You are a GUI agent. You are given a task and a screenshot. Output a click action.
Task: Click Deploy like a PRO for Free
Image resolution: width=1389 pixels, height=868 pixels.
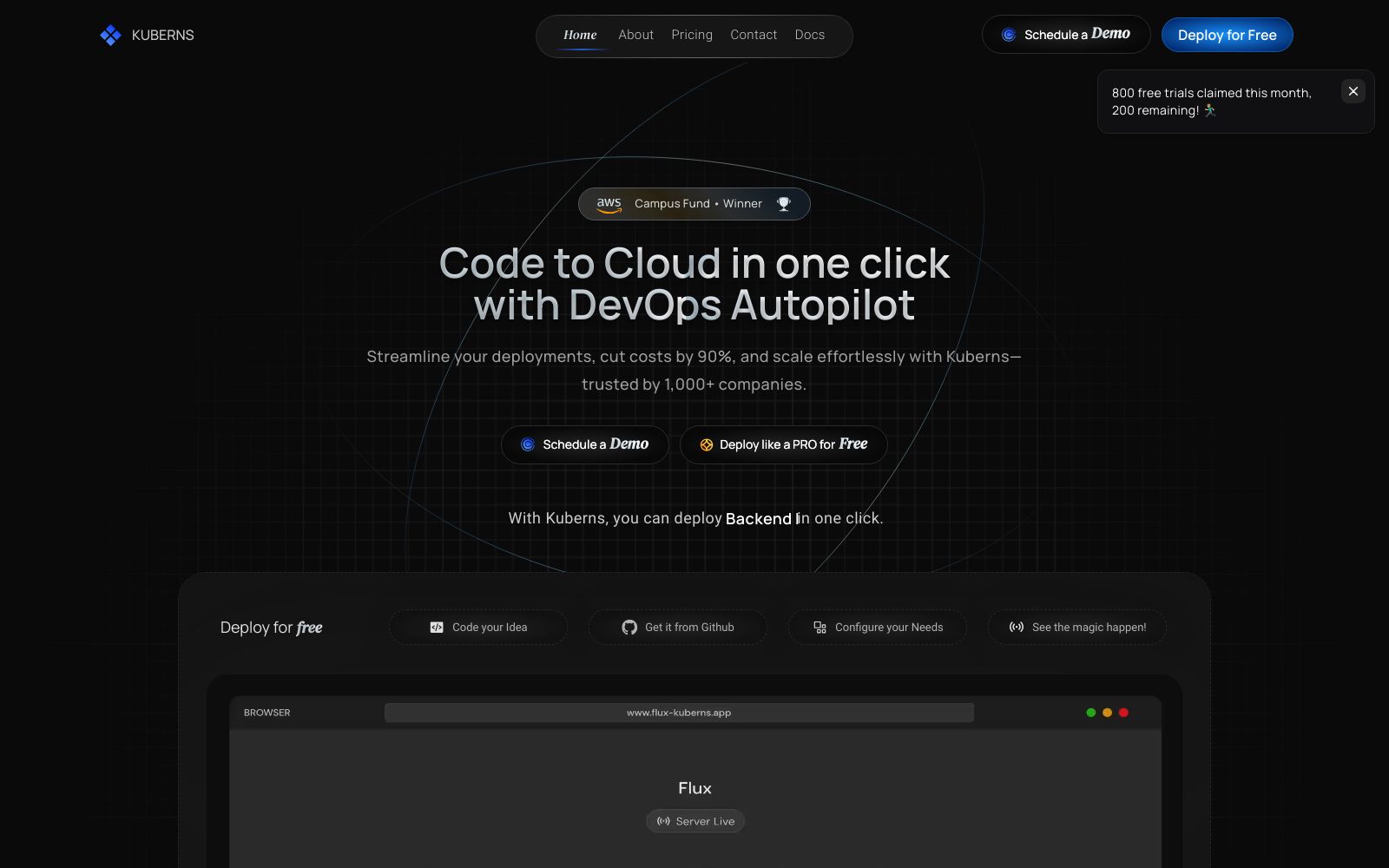point(784,444)
